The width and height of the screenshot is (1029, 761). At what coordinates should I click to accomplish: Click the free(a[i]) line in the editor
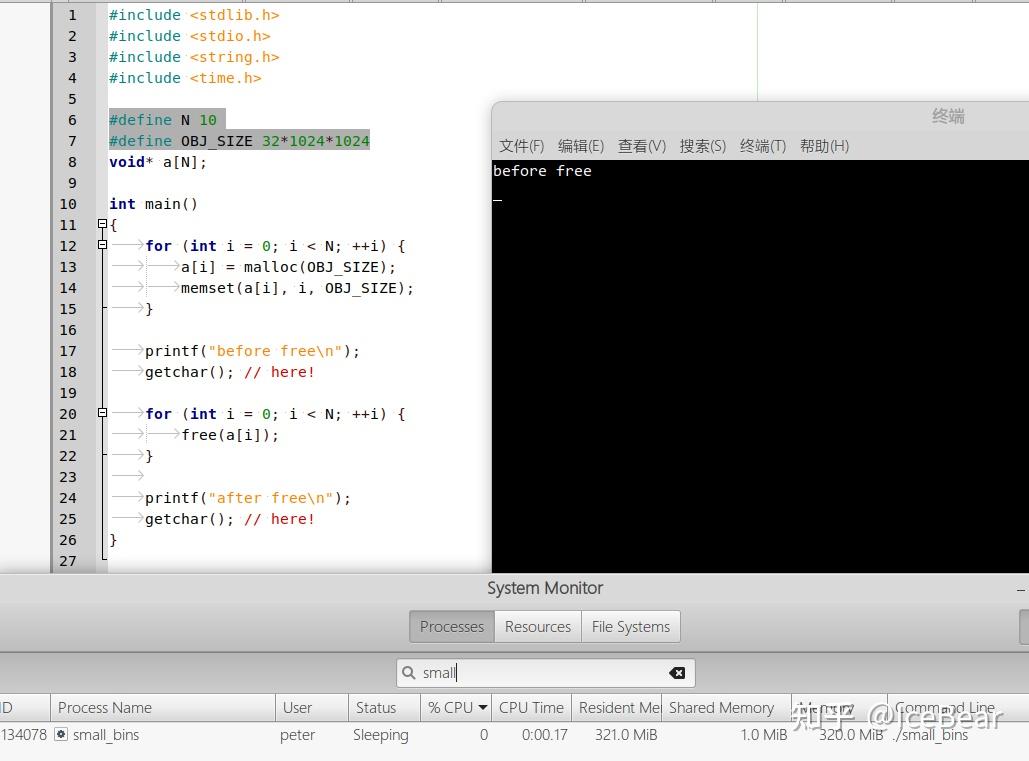(x=230, y=435)
